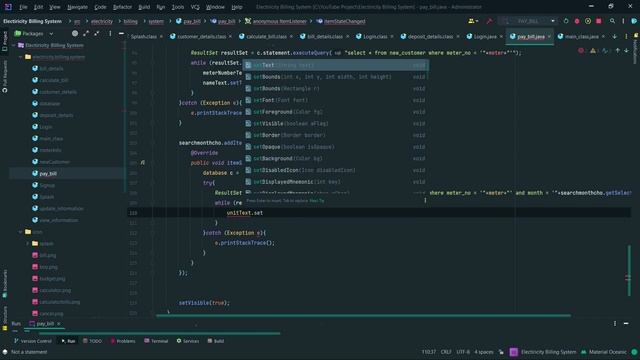Screen dimensions: 640x360
Task: Open the Bookmarks sidebar panel
Action: point(5,284)
